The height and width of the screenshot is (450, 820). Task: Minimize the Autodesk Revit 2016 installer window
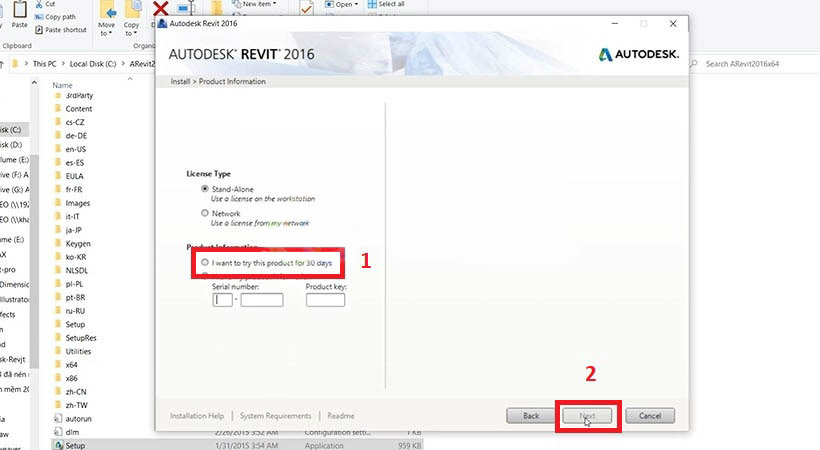click(x=615, y=24)
